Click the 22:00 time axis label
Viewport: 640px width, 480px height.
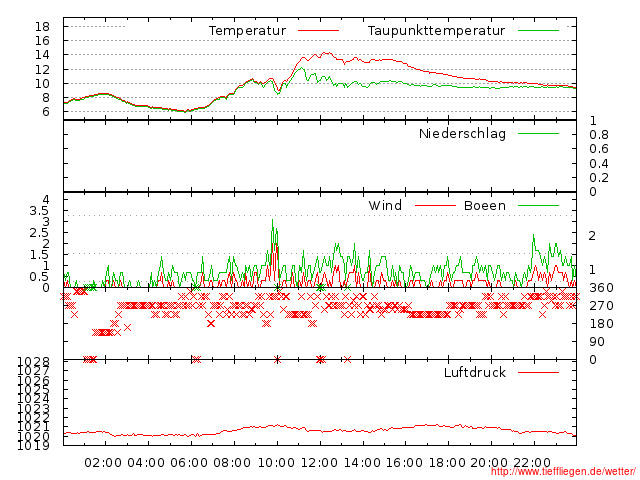click(532, 463)
